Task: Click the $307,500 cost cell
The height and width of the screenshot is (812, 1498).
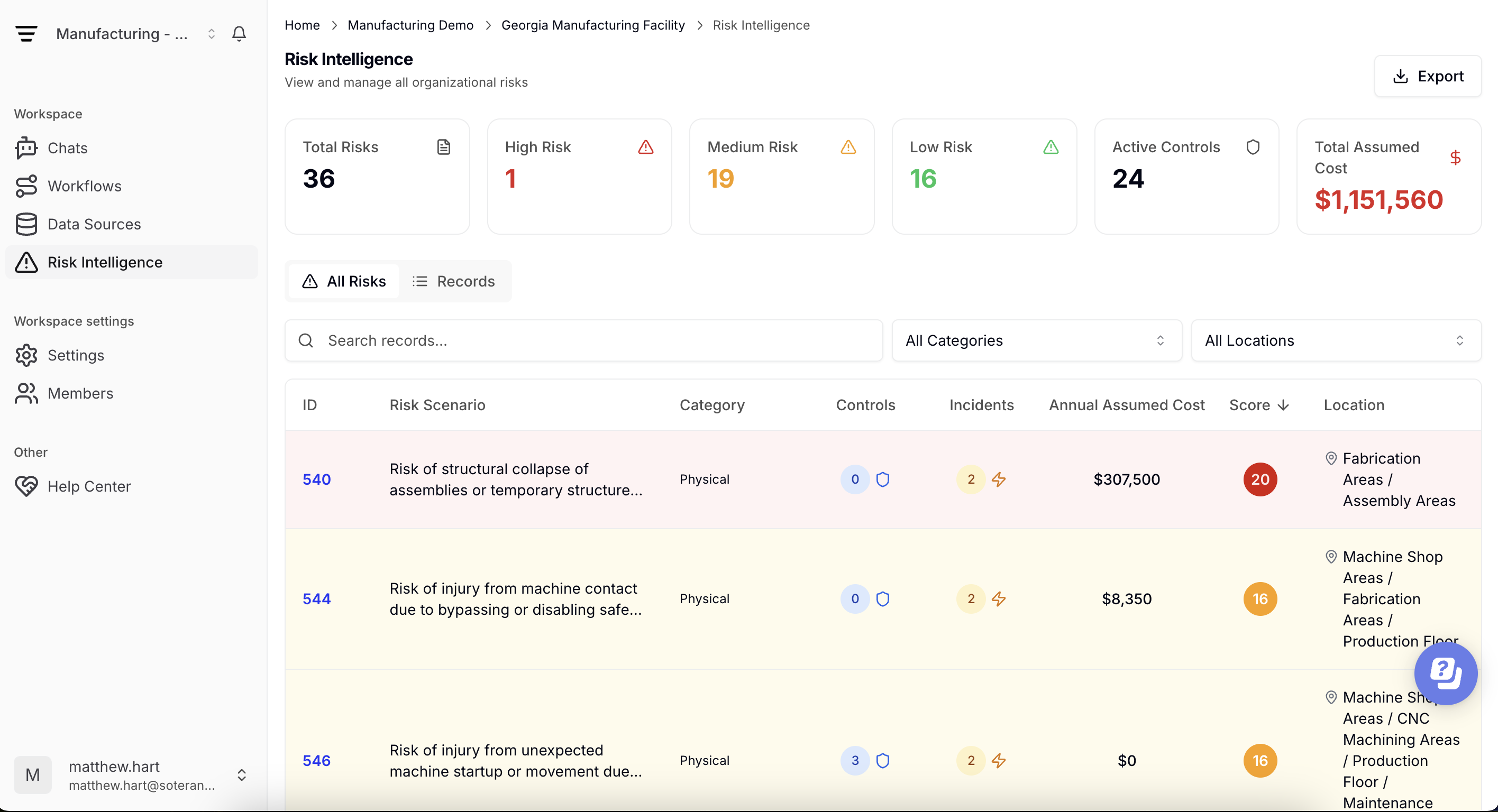Action: click(x=1126, y=479)
